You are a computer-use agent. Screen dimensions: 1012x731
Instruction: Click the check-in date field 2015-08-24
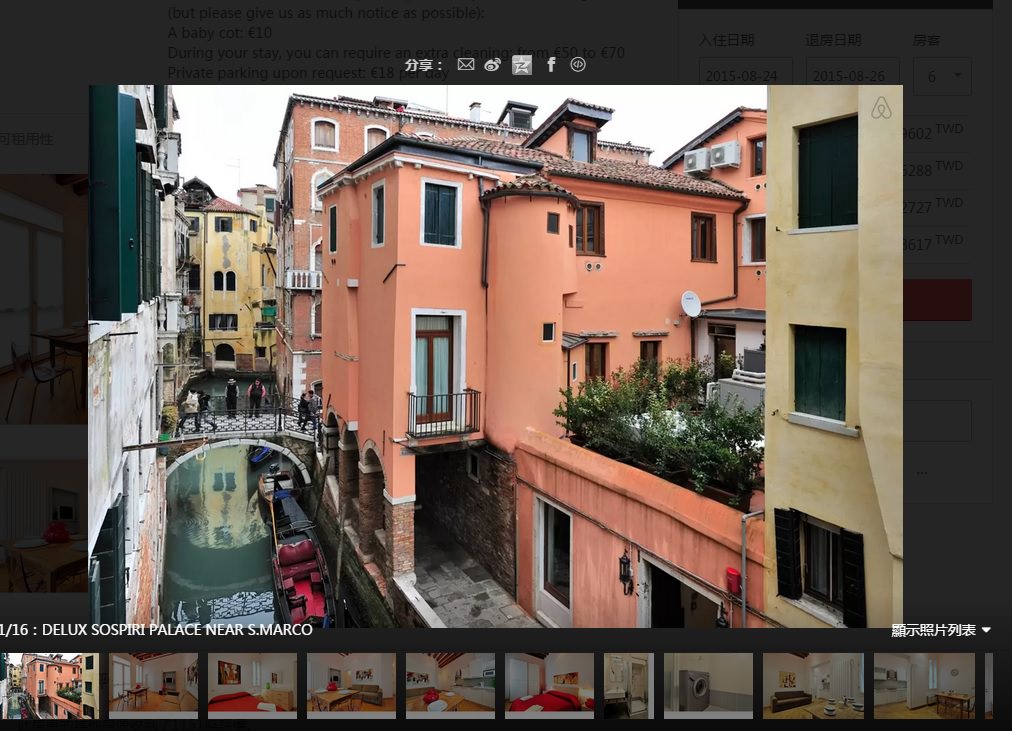pyautogui.click(x=745, y=76)
